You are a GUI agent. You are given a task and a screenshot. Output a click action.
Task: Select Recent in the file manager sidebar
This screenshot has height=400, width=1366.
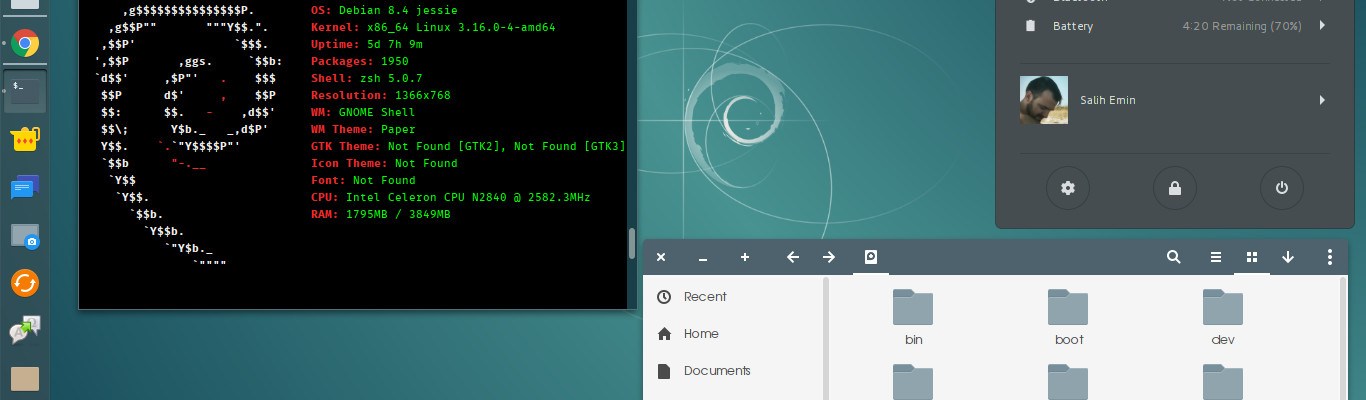click(x=705, y=297)
